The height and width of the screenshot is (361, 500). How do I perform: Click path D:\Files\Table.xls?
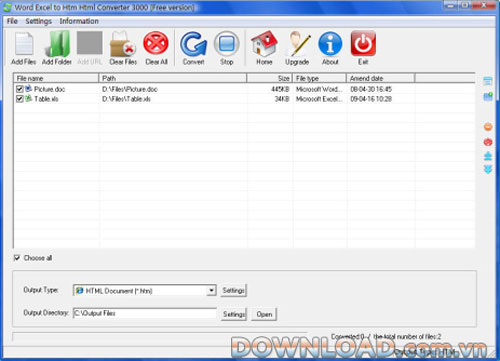[x=126, y=99]
